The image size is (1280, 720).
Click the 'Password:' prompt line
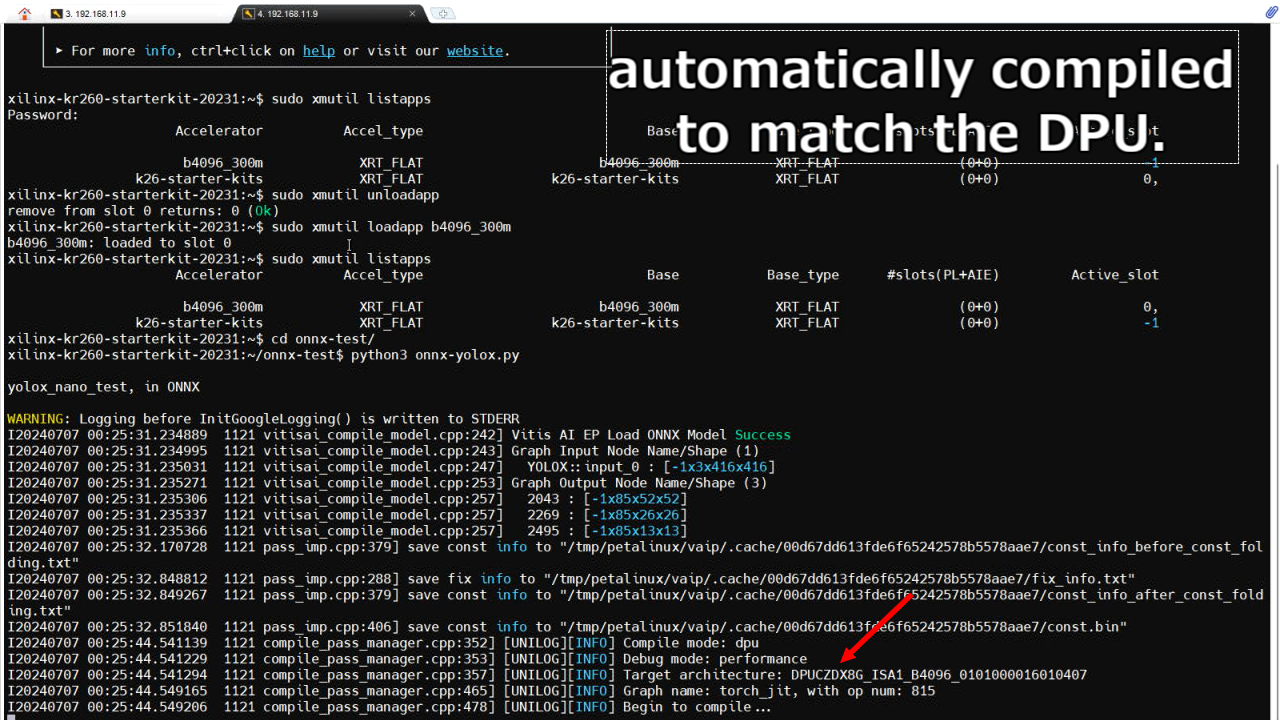tap(43, 115)
